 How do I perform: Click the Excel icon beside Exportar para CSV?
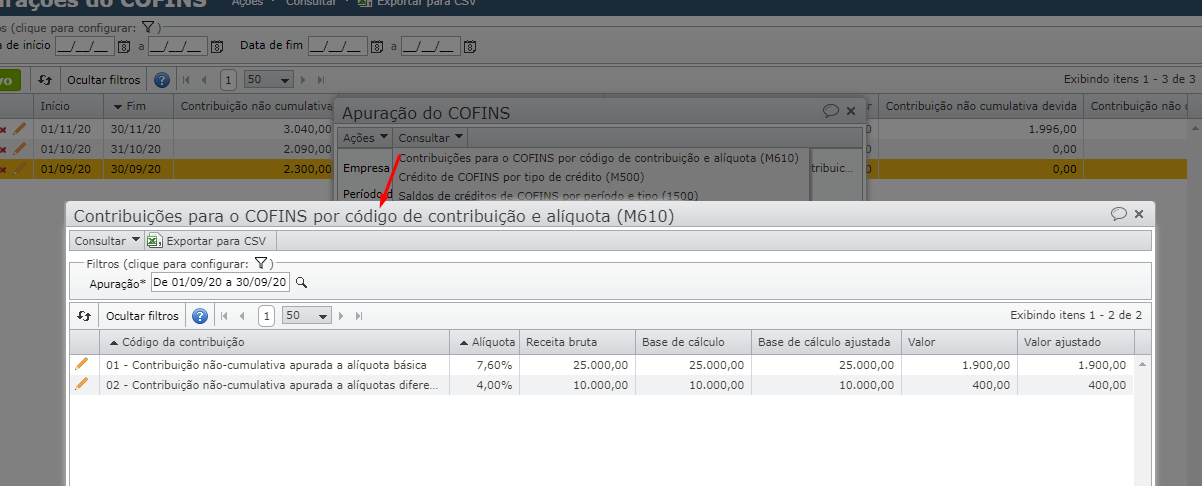[154, 240]
